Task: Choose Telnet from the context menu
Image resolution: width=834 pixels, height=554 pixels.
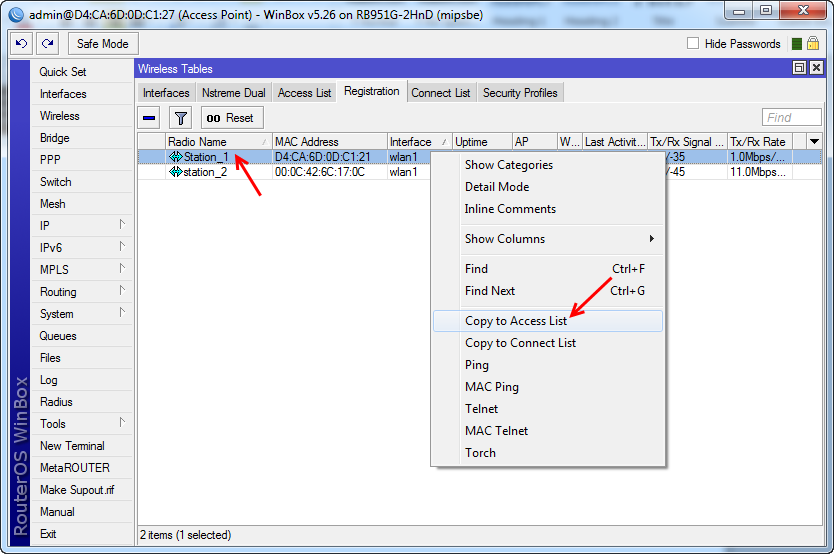Action: coord(548,409)
